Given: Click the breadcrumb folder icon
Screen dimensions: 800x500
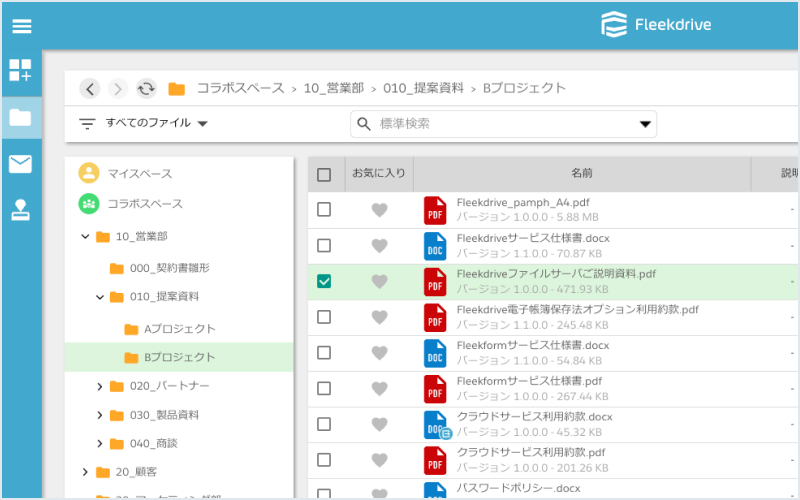Looking at the screenshot, I should 177,89.
